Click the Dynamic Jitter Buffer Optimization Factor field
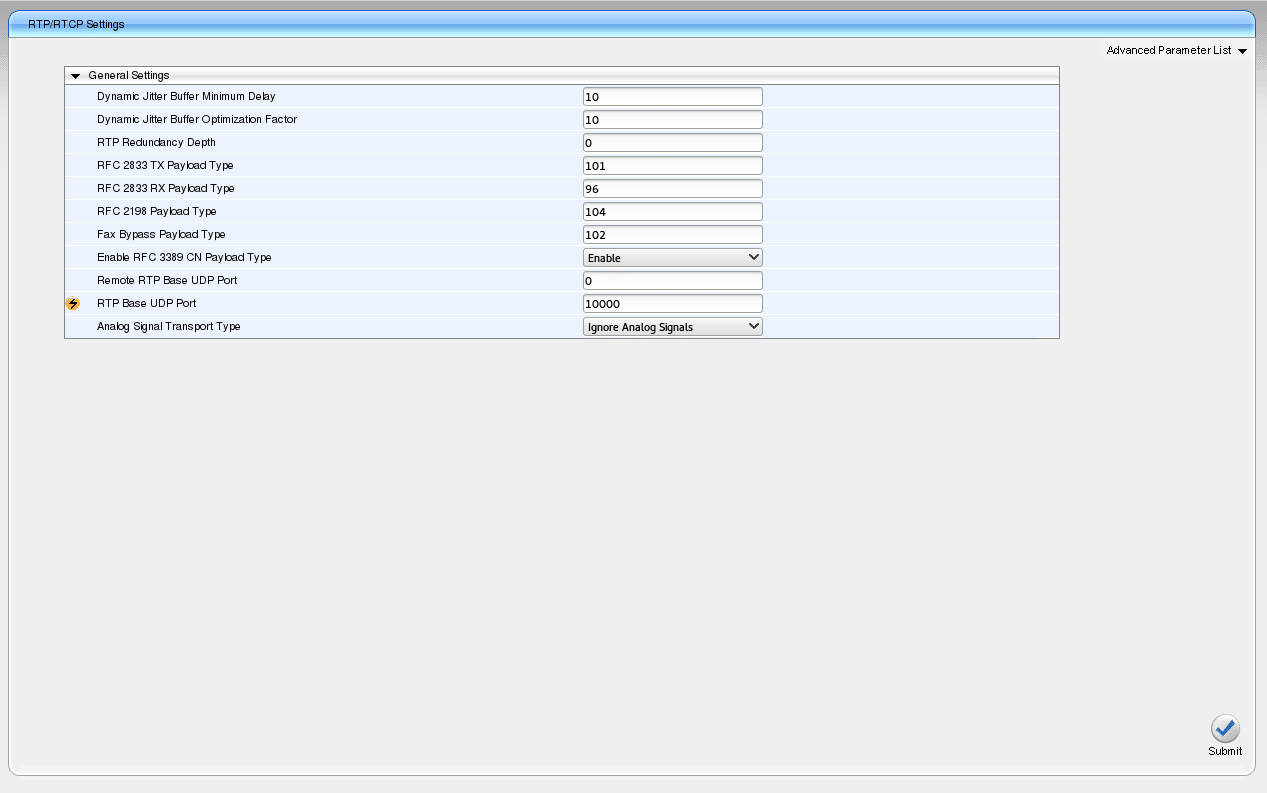 click(x=673, y=119)
